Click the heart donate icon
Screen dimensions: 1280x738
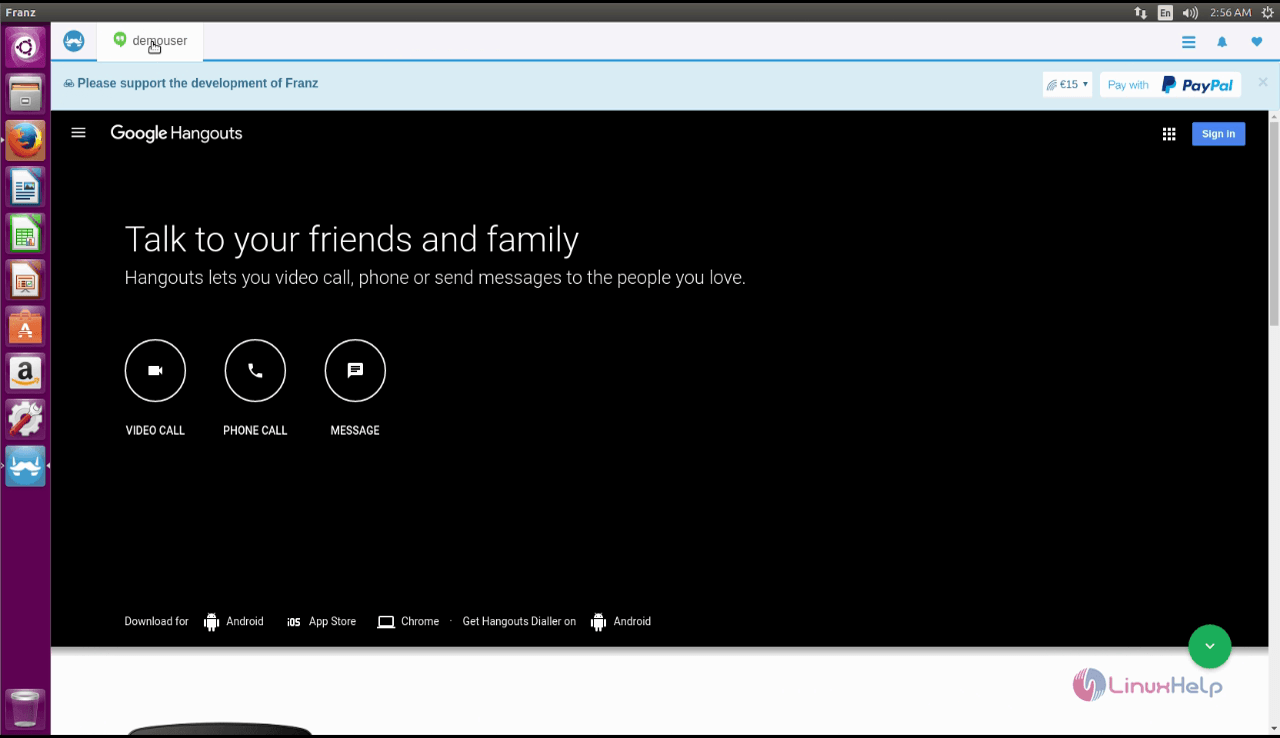[x=1257, y=42]
